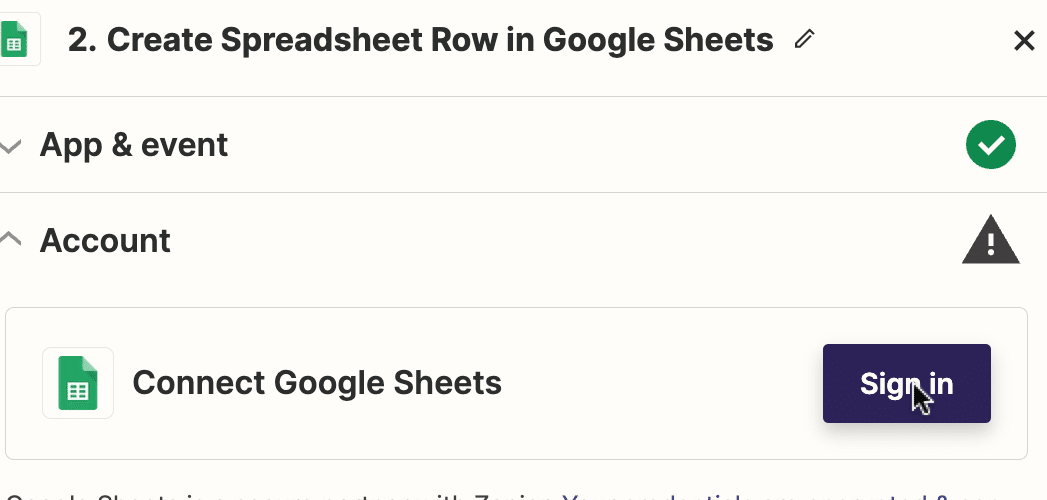
Task: Open the credentials are encrypted link
Action: [x=780, y=497]
